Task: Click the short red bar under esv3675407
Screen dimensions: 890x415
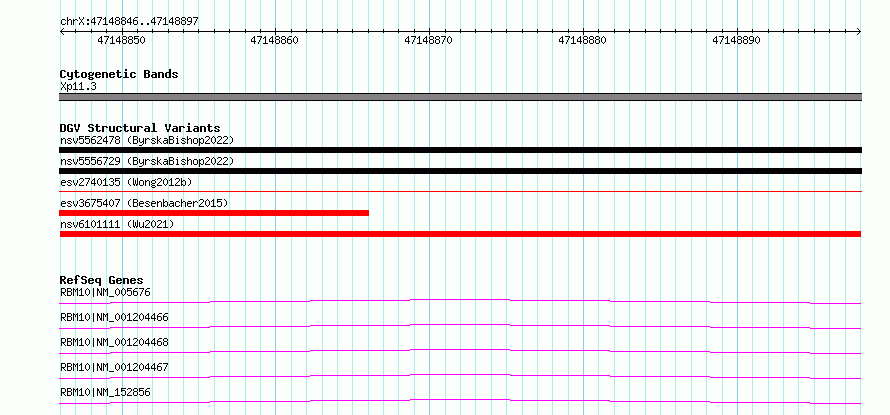Action: (214, 213)
